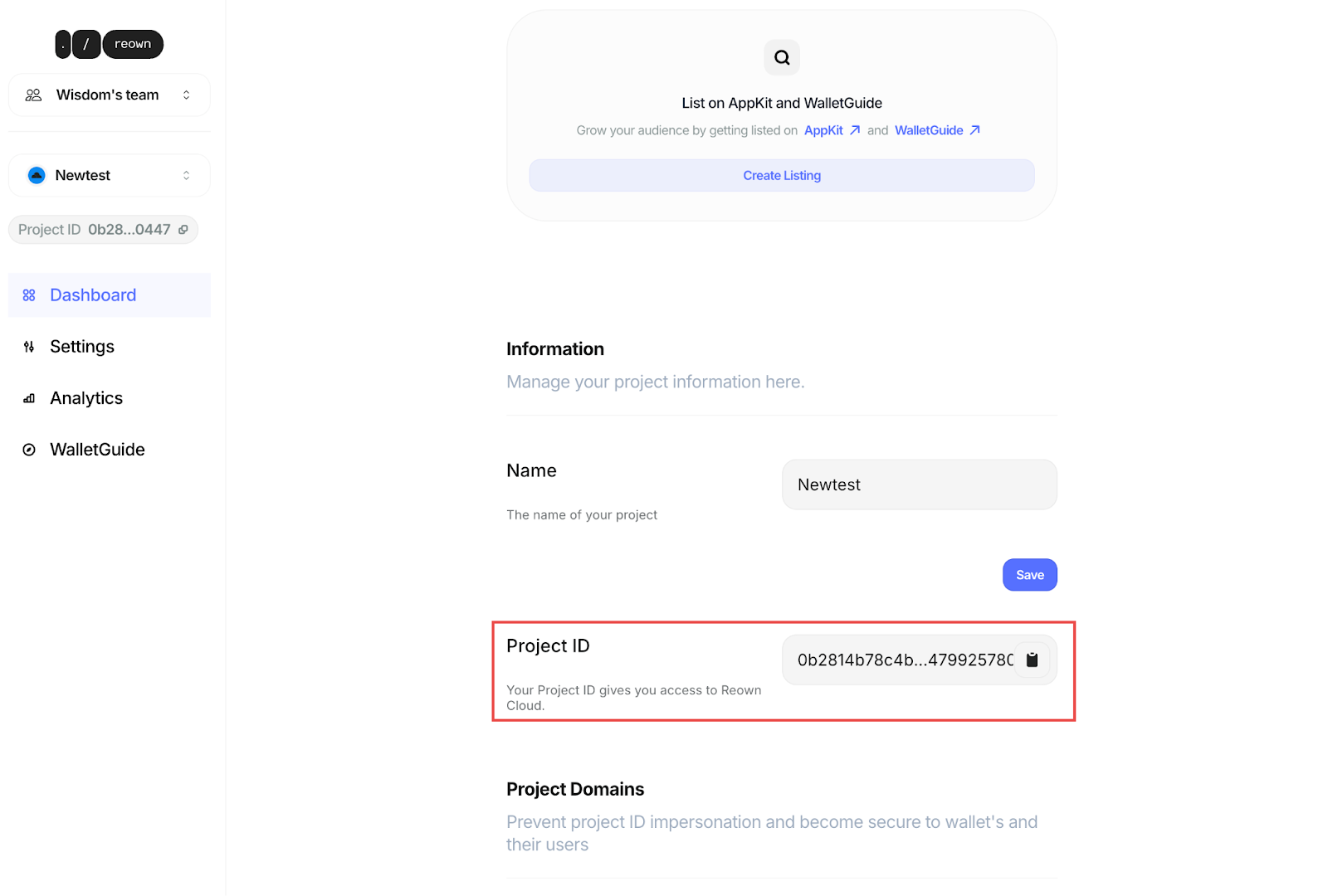Copy Project ID from sidebar badge icon

(x=183, y=230)
